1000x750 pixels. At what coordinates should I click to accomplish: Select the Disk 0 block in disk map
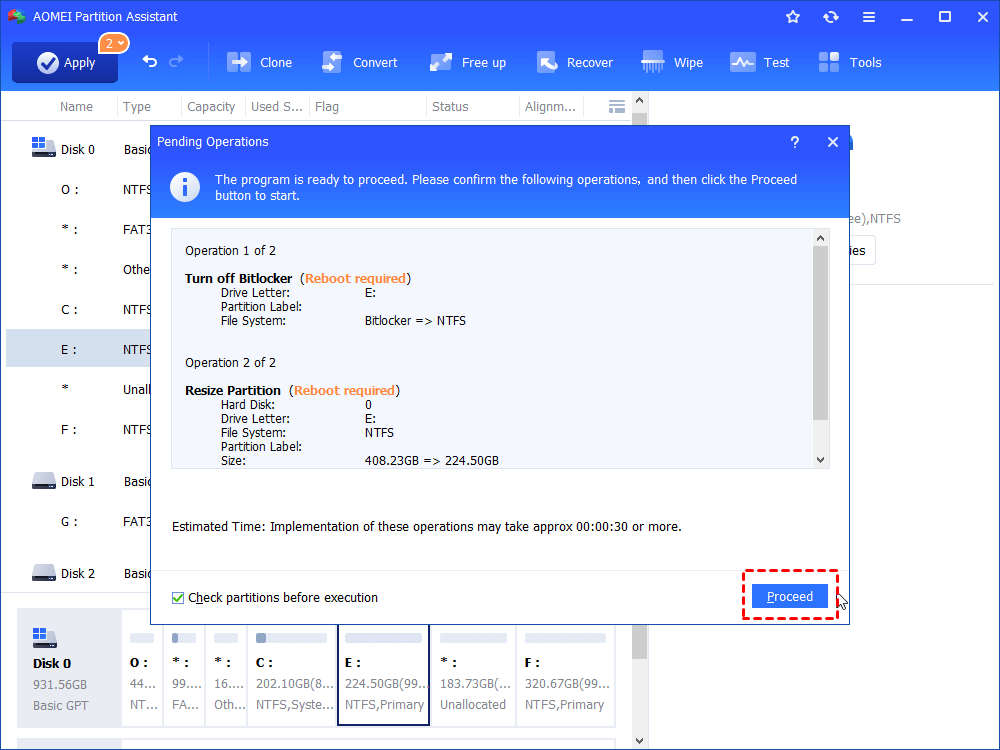[69, 667]
